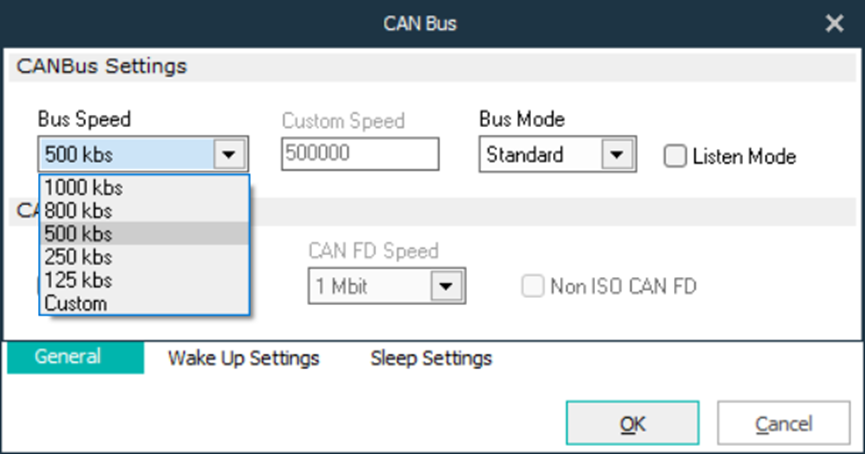
Task: Select the Custom speed option
Action: point(76,303)
